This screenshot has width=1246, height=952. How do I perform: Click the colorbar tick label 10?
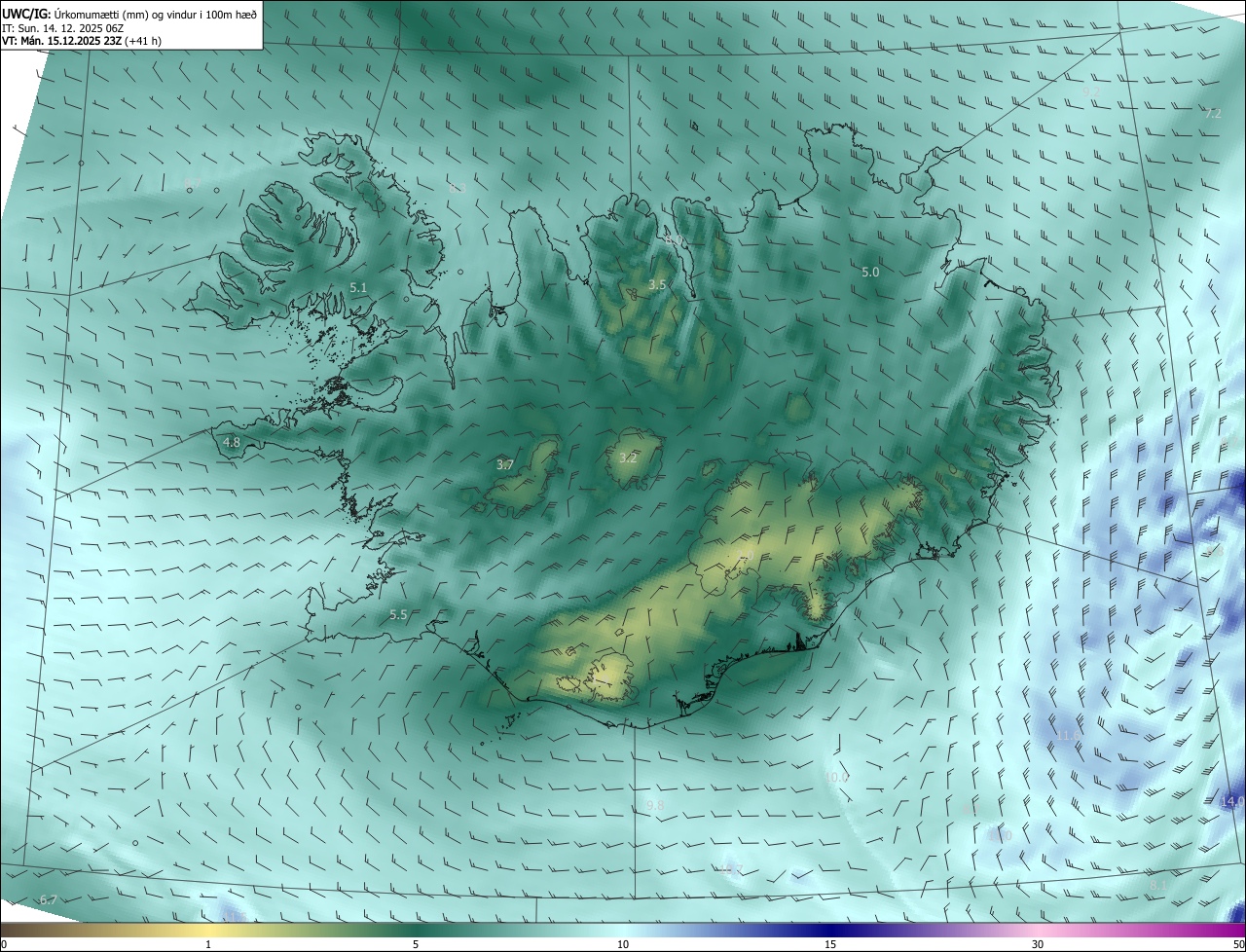coord(623,944)
